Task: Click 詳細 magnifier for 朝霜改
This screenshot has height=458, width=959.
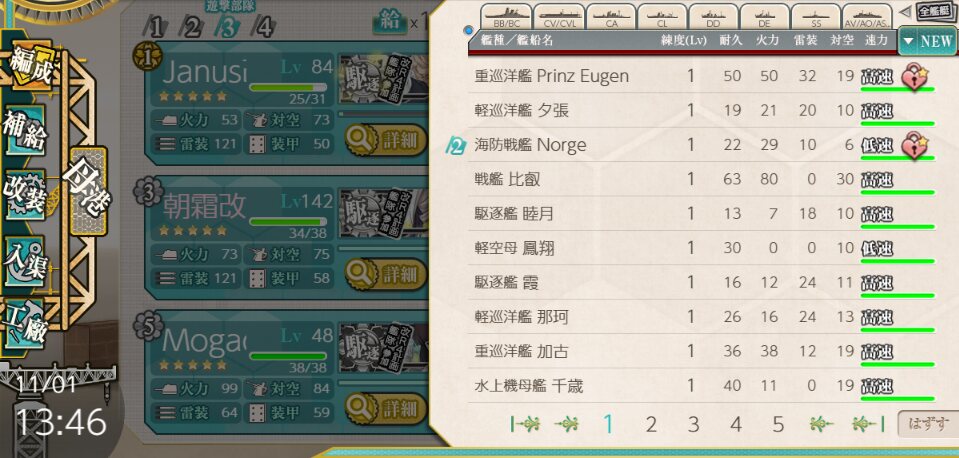Action: coord(385,274)
